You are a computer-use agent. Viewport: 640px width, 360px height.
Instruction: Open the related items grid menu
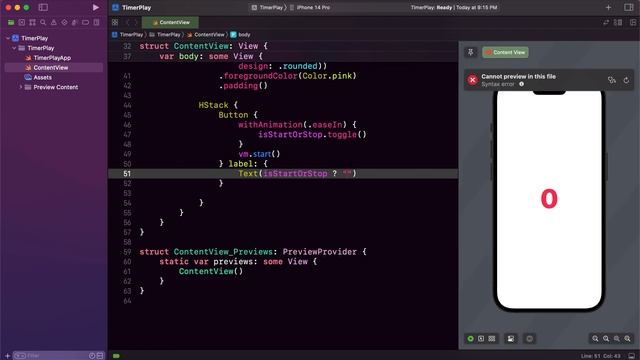[x=115, y=22]
